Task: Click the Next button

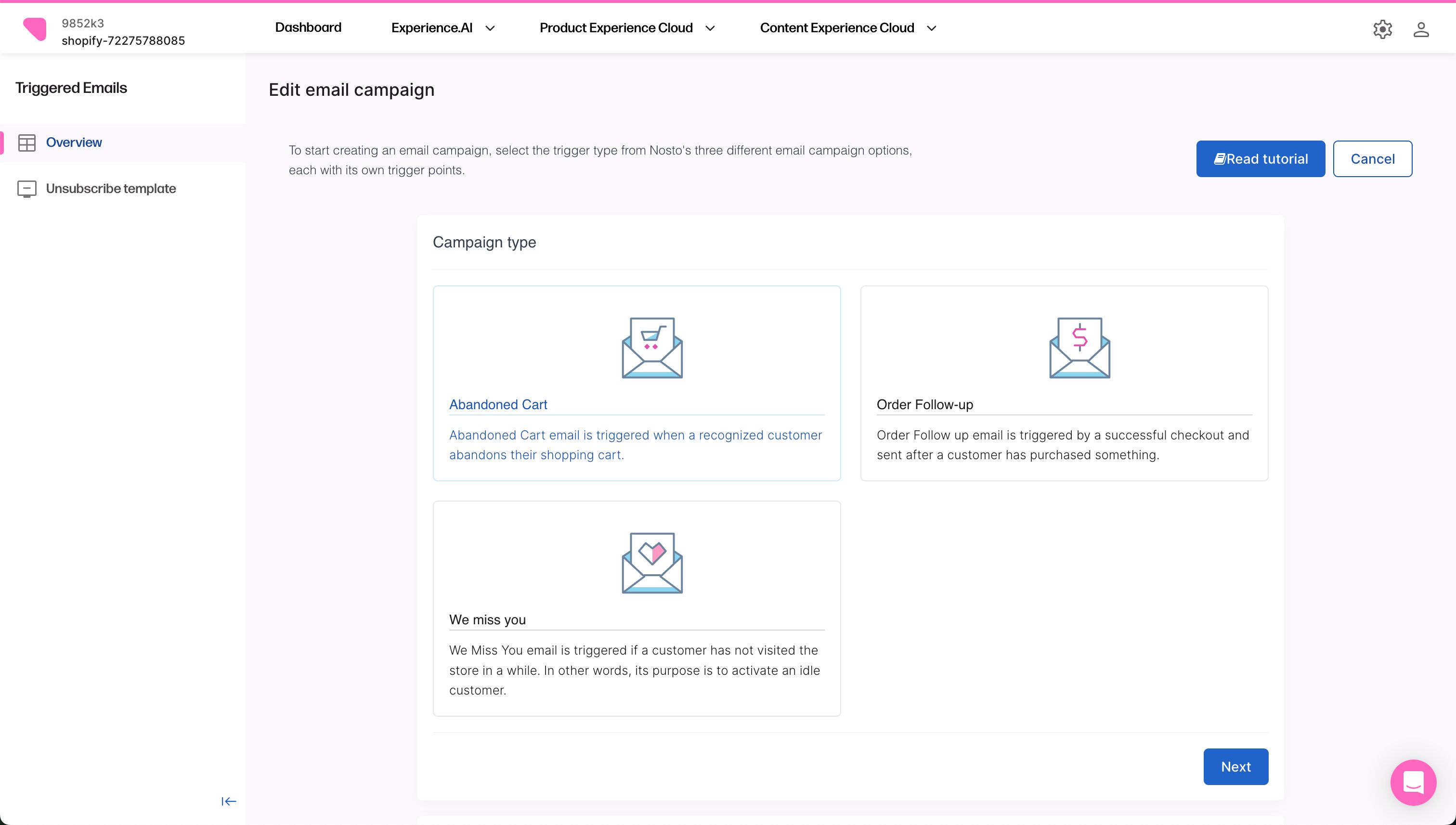Action: (1235, 766)
